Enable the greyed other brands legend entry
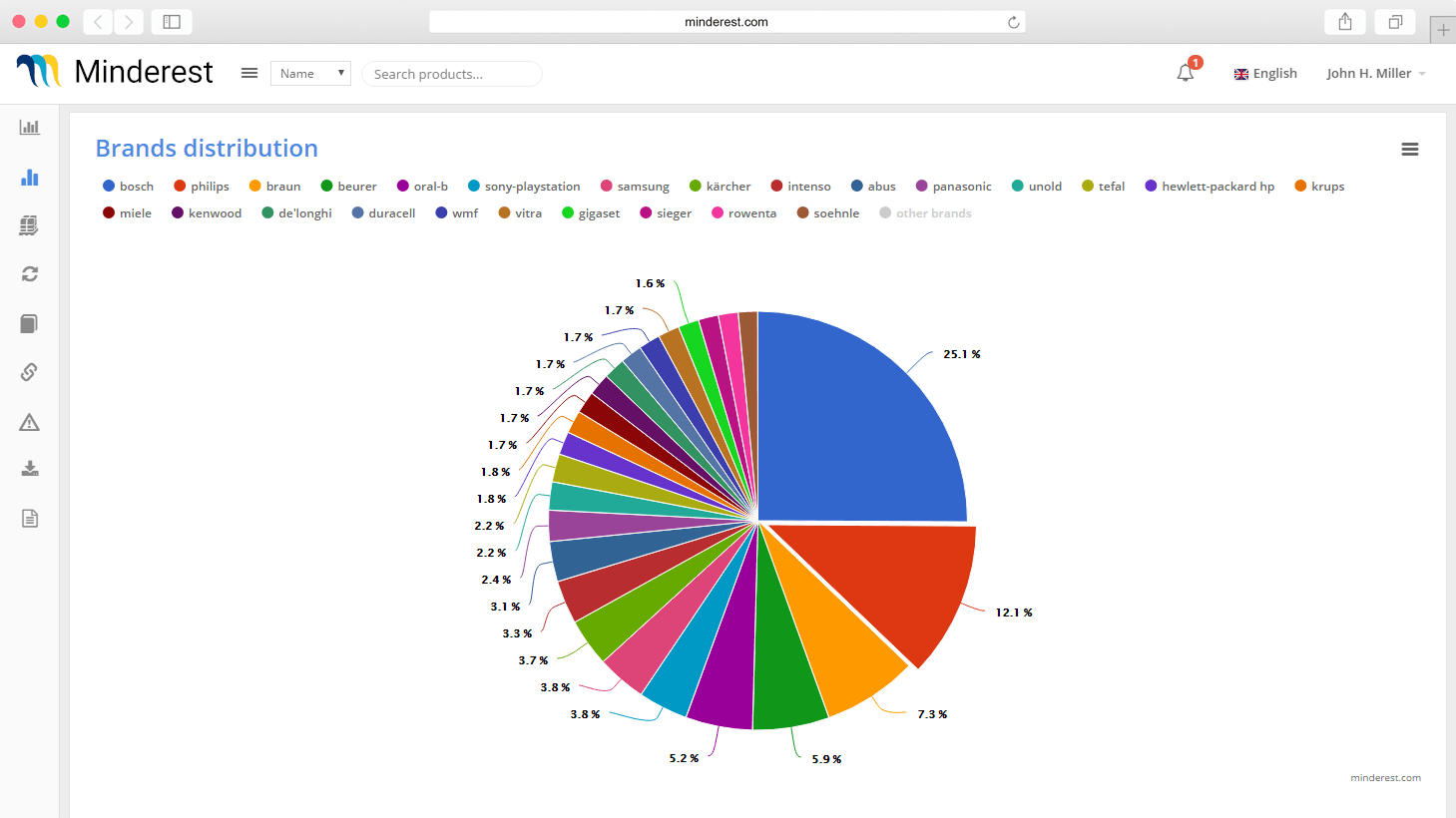Image resolution: width=1456 pixels, height=818 pixels. pyautogui.click(x=925, y=213)
